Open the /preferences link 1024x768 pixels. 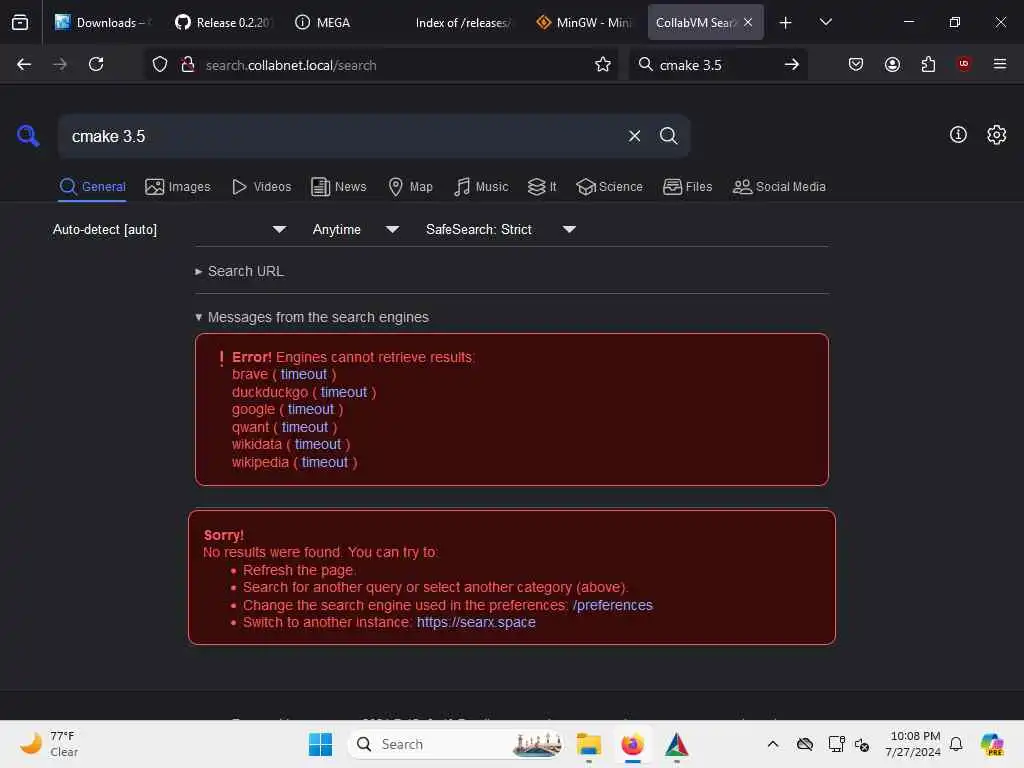point(613,605)
